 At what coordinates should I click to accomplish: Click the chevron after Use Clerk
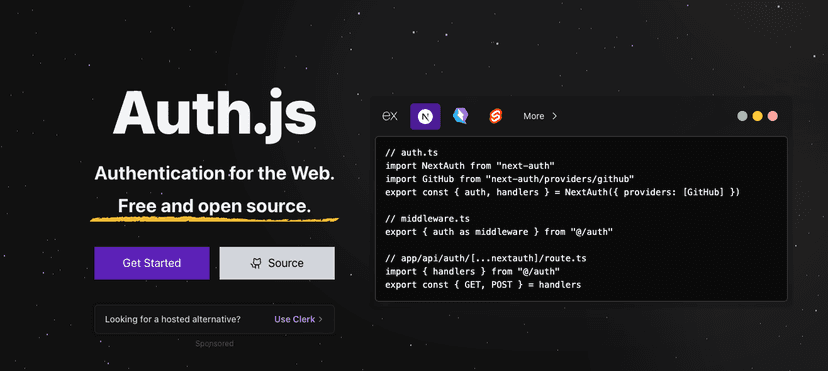[320, 319]
